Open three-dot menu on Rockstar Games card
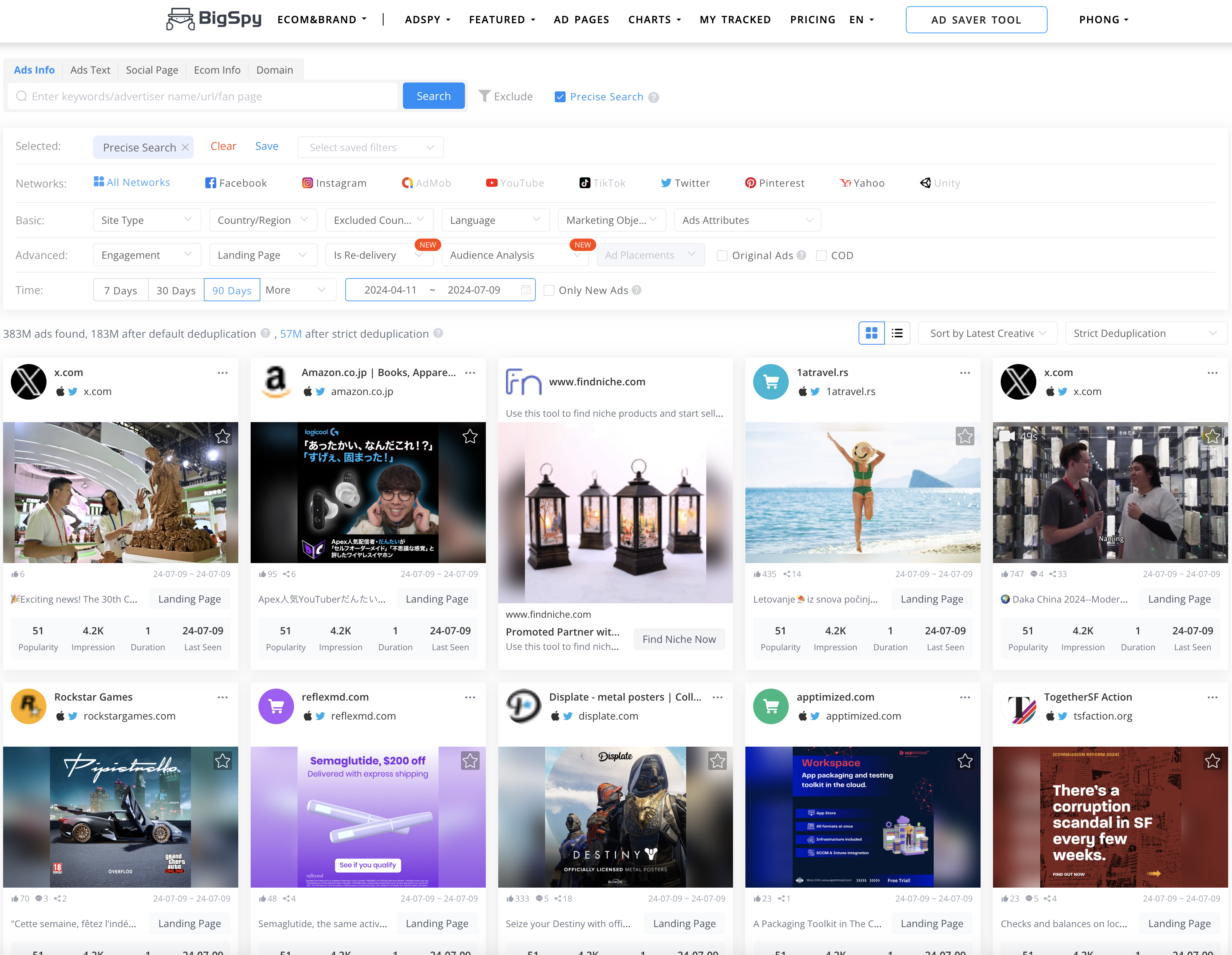1232x955 pixels. click(x=223, y=697)
